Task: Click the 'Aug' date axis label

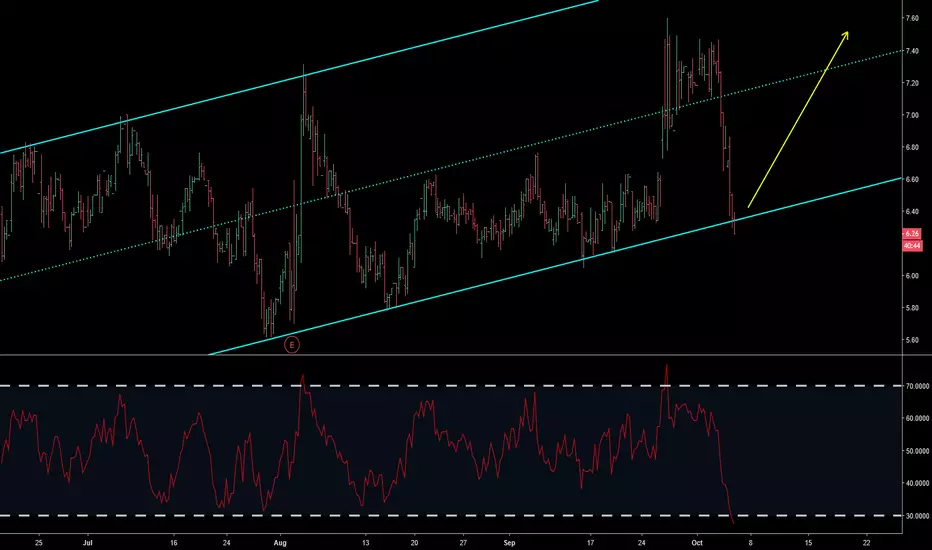Action: point(280,543)
